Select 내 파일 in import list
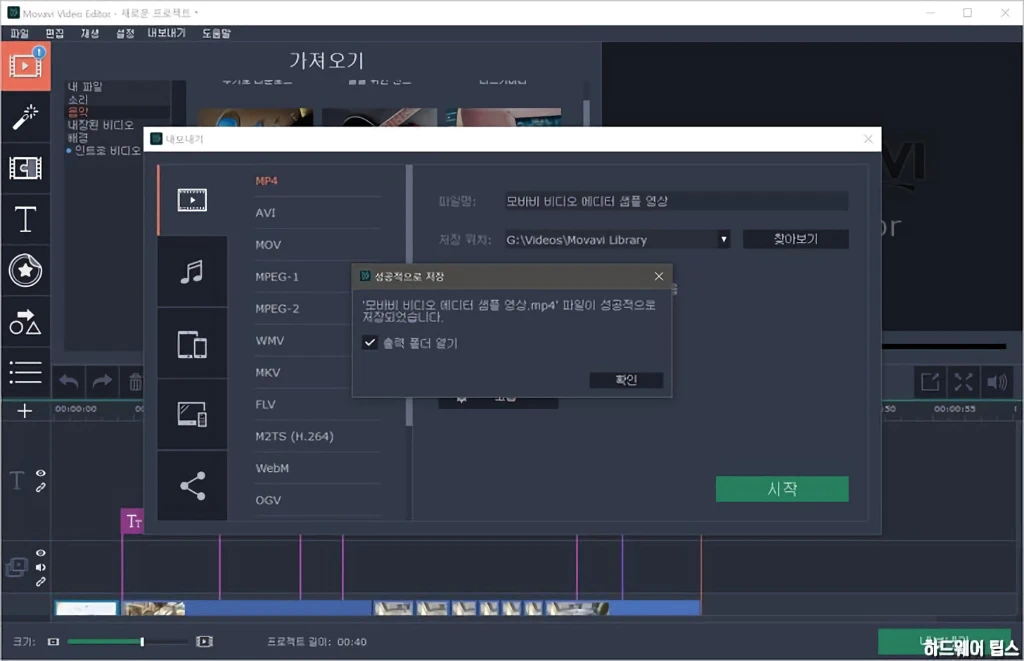Viewport: 1024px width, 661px height. point(86,87)
